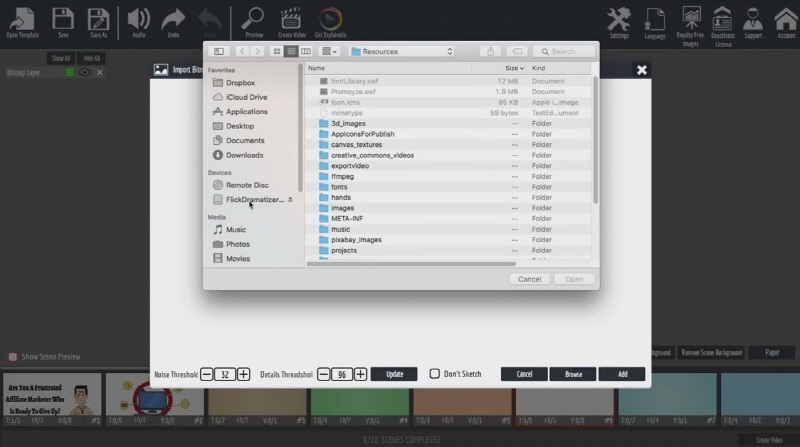Switch file dialog to list view
800x447 pixels.
point(291,51)
